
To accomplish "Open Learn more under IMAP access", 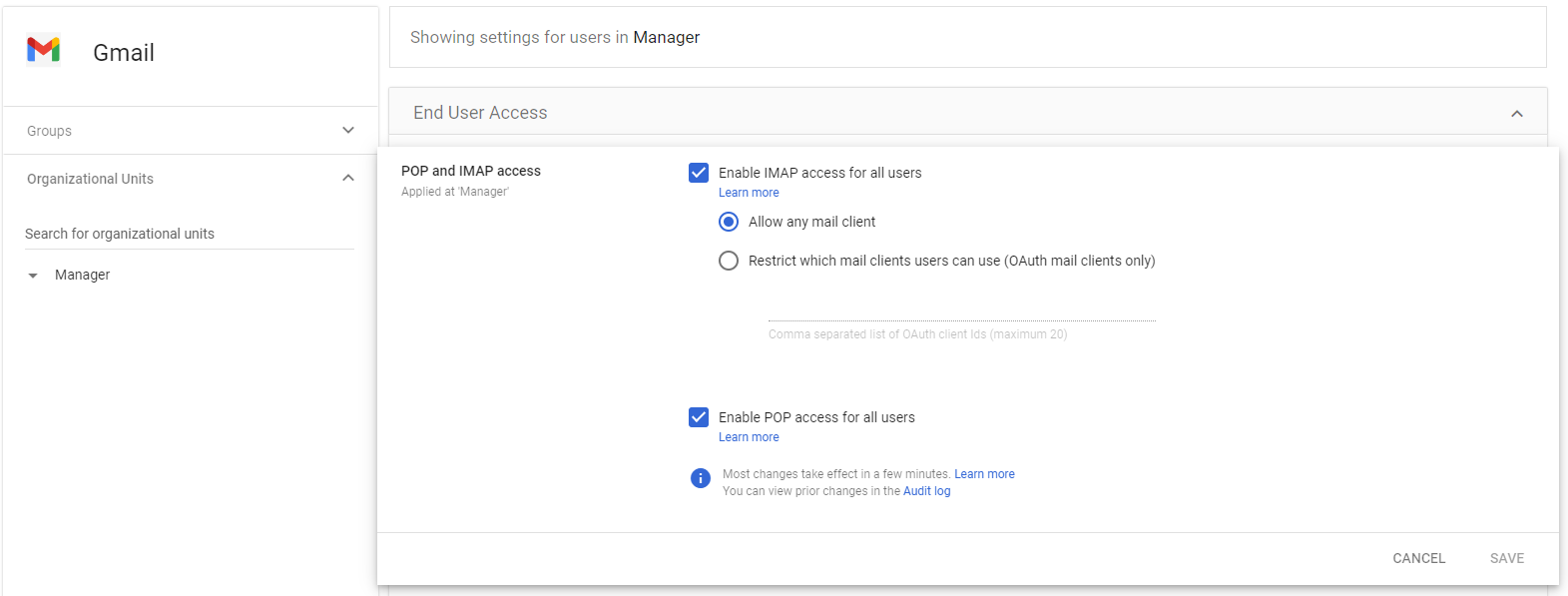I will point(749,193).
